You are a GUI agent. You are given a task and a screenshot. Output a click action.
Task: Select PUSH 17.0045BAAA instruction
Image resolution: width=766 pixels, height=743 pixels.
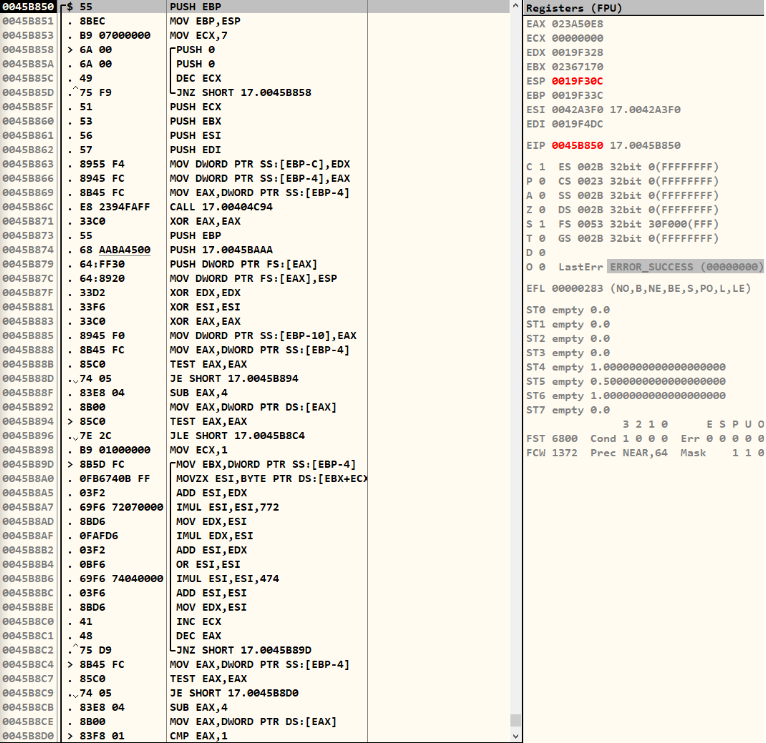point(221,250)
